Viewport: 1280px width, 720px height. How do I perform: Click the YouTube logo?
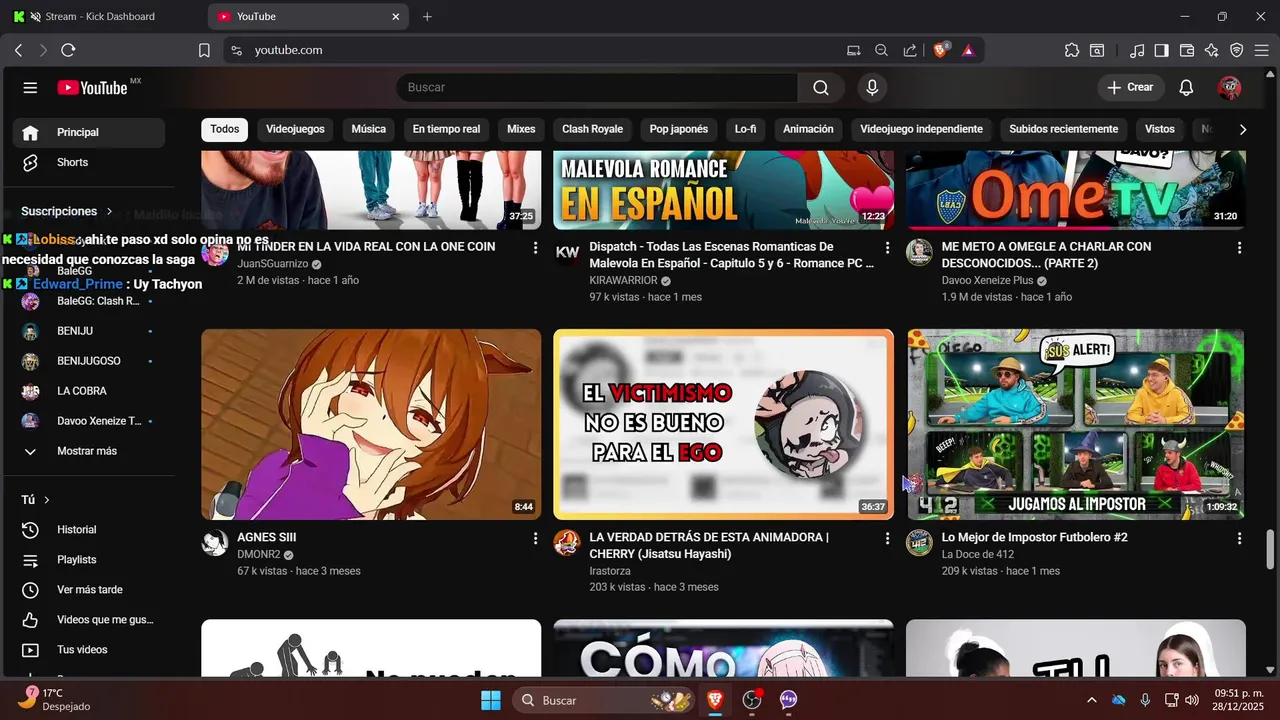(93, 88)
